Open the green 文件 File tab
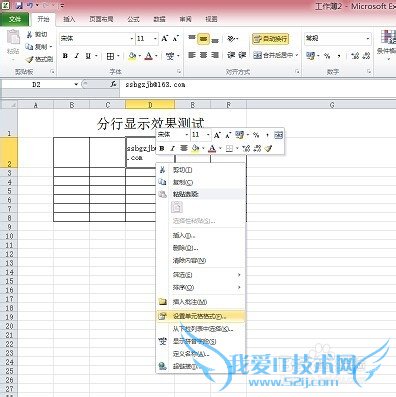Screen dimensions: 396x397 point(15,19)
